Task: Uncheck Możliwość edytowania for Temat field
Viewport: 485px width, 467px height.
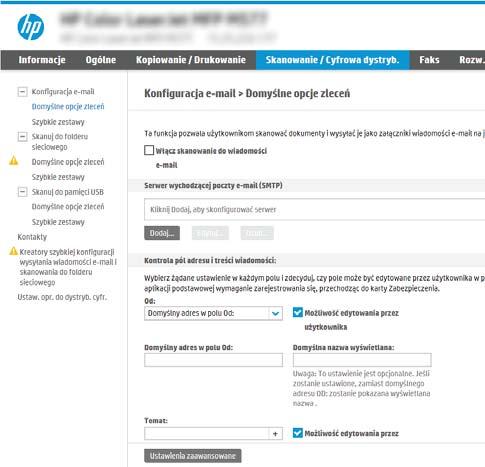Action: click(298, 433)
